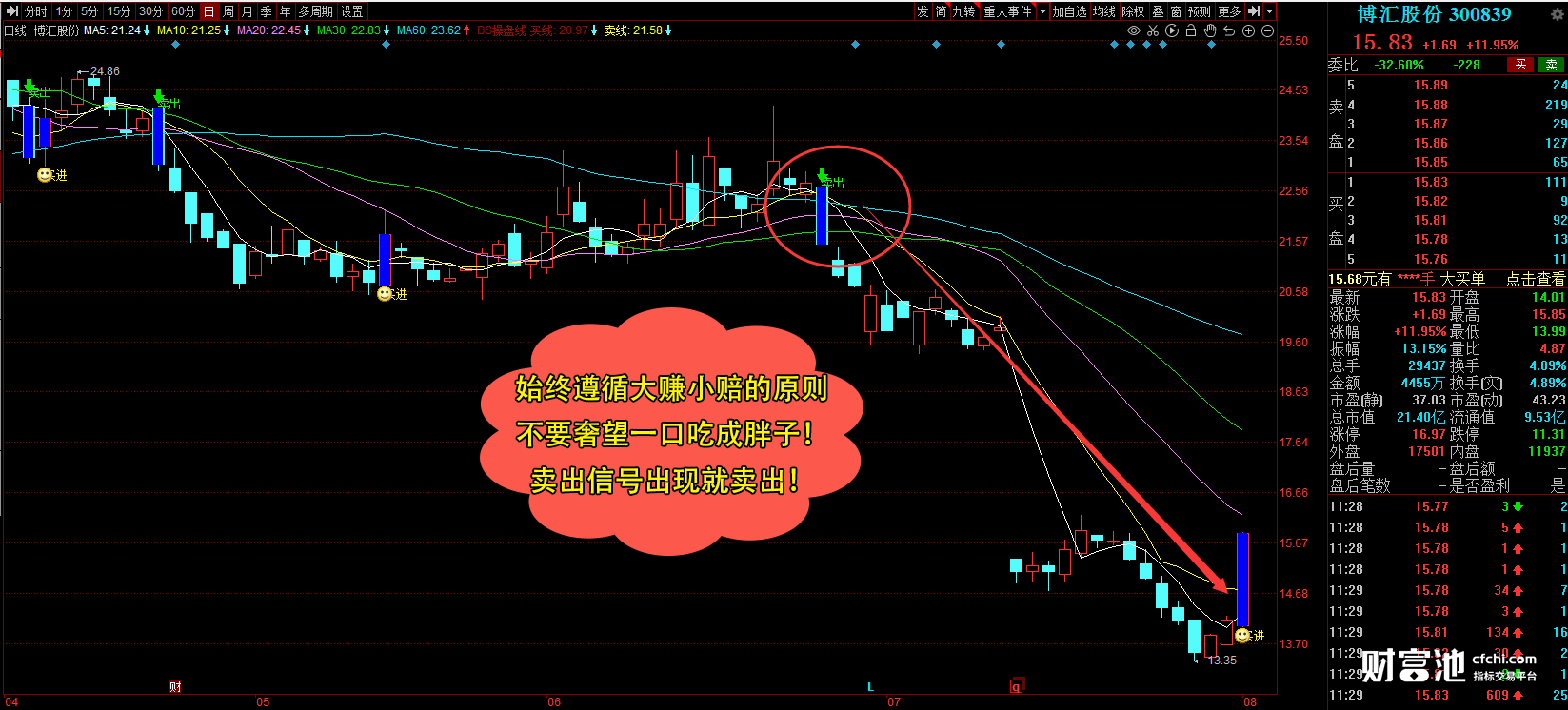Screen dimensions: 1568x710
Task: Click the MA60: 23.62 indicator label
Action: tap(428, 30)
